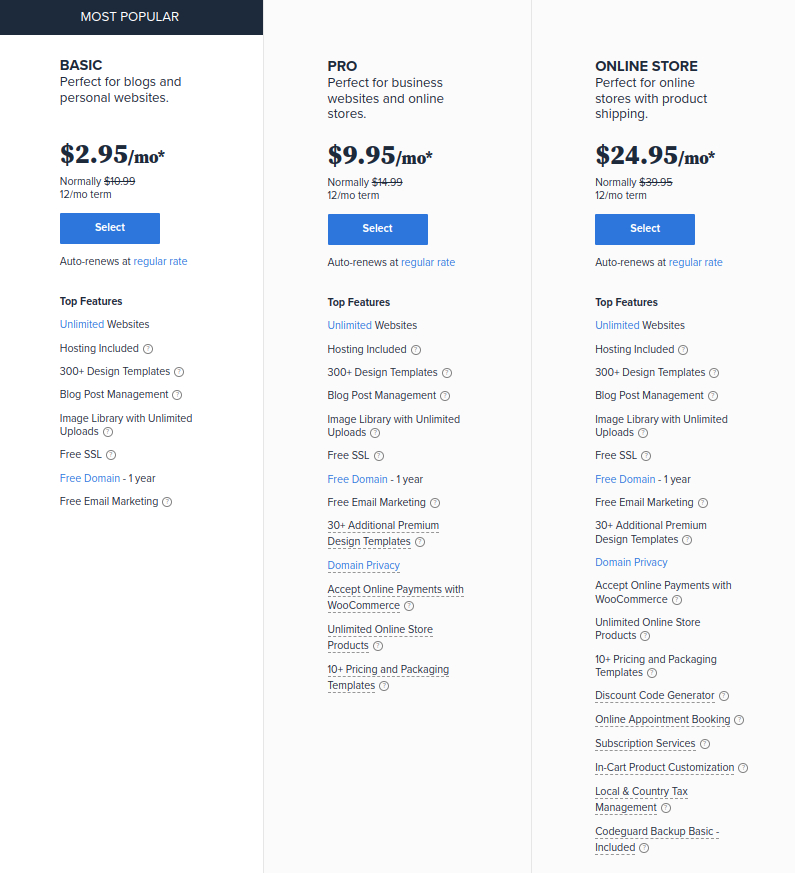Image resolution: width=795 pixels, height=873 pixels.
Task: Choose the Online Store plan
Action: tap(645, 229)
